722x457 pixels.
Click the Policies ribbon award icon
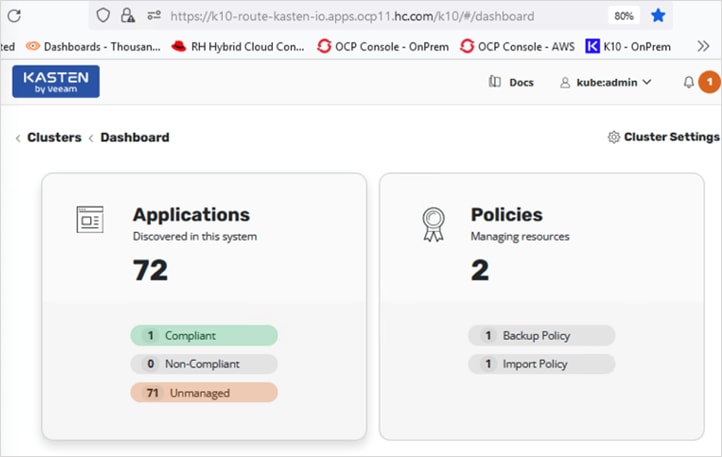(433, 224)
